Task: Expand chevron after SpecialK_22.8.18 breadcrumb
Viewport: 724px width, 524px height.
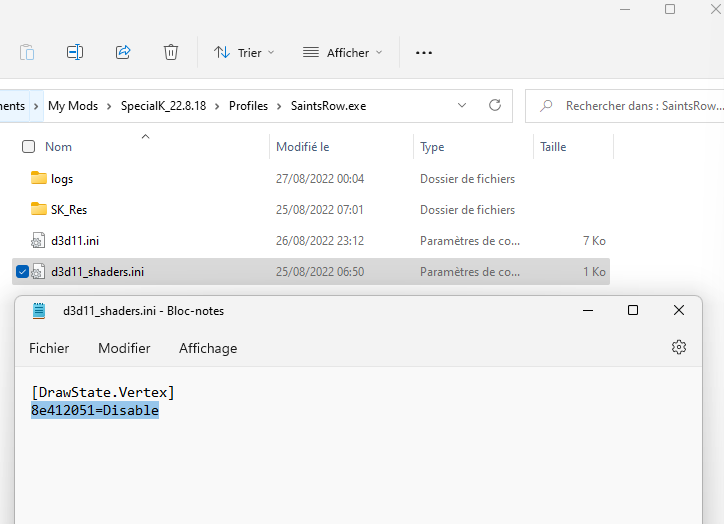Action: 217,106
